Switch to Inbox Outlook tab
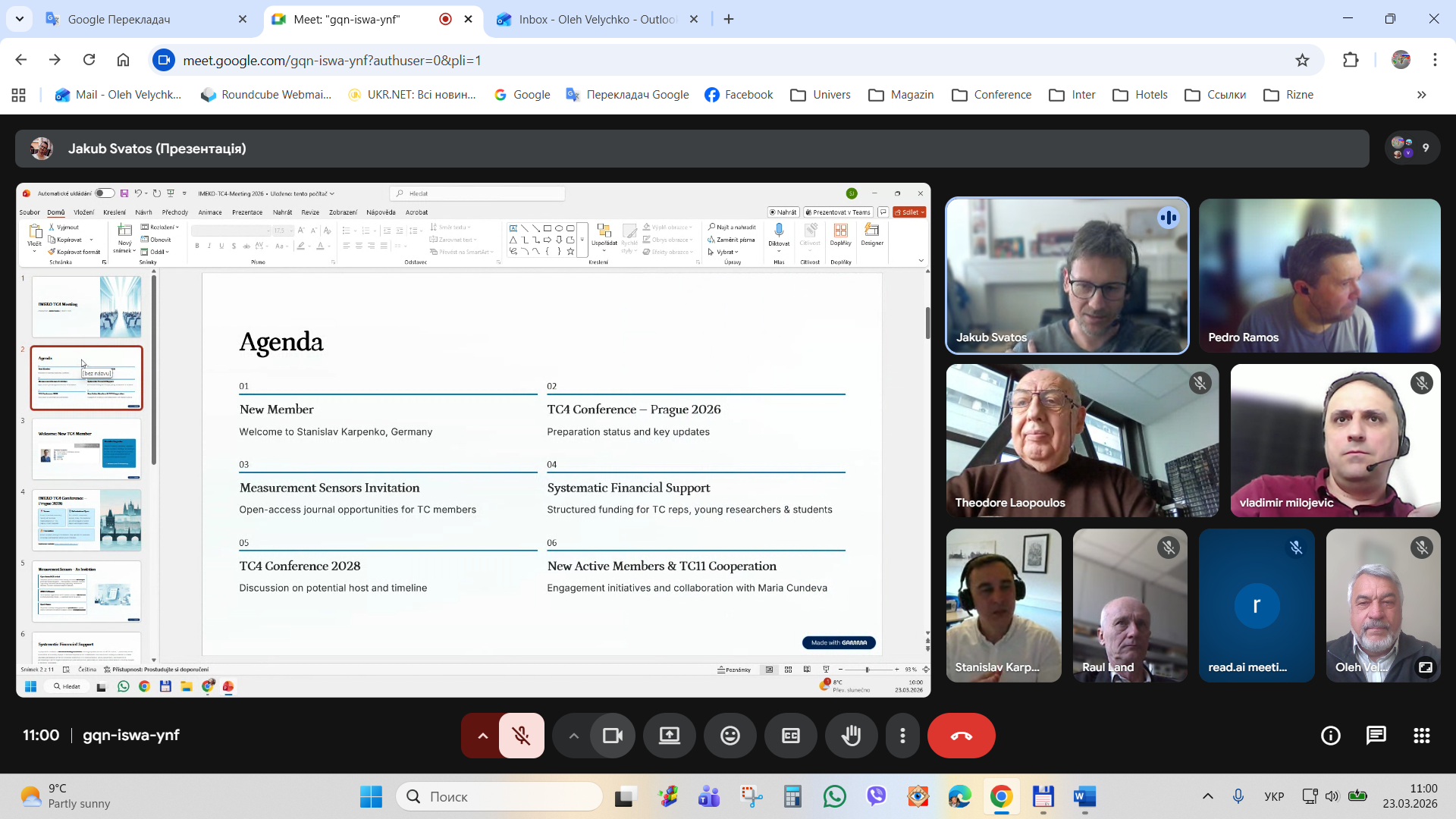Viewport: 1456px width, 819px height. [x=597, y=20]
